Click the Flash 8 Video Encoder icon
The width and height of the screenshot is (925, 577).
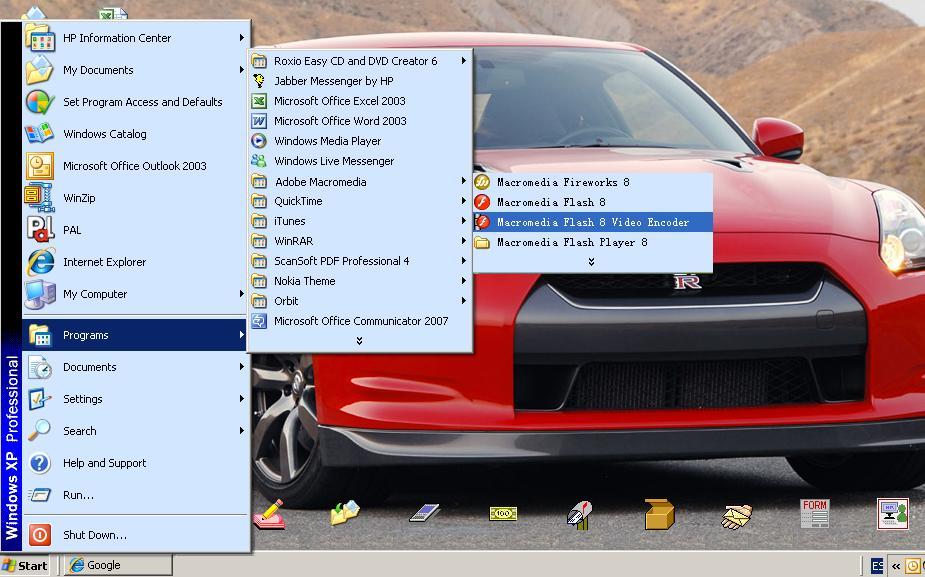point(483,222)
